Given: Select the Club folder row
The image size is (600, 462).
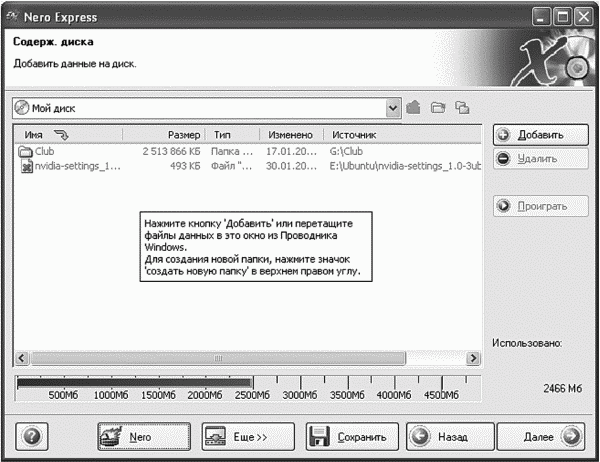Looking at the screenshot, I should click(248, 151).
